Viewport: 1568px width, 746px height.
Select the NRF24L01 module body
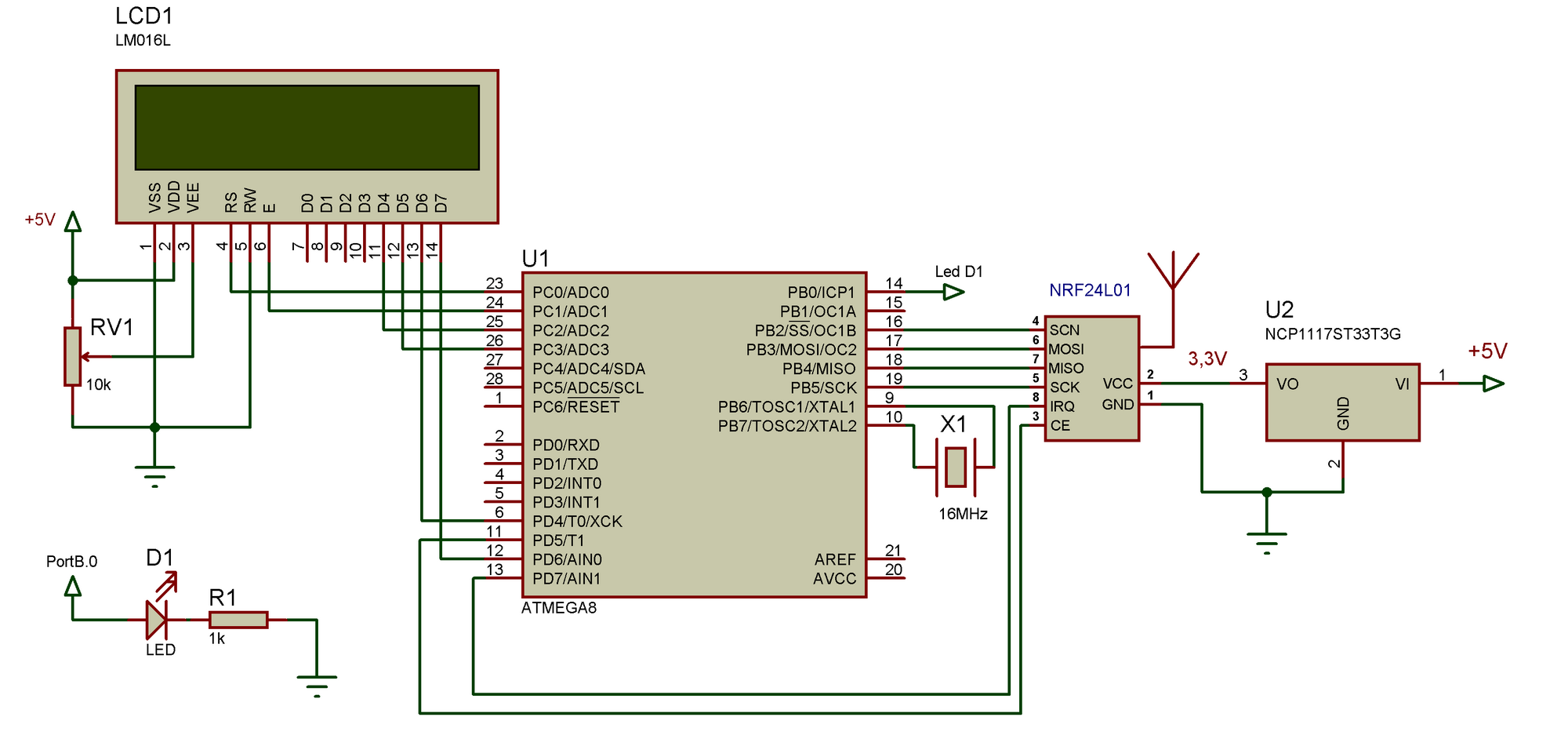point(1092,378)
